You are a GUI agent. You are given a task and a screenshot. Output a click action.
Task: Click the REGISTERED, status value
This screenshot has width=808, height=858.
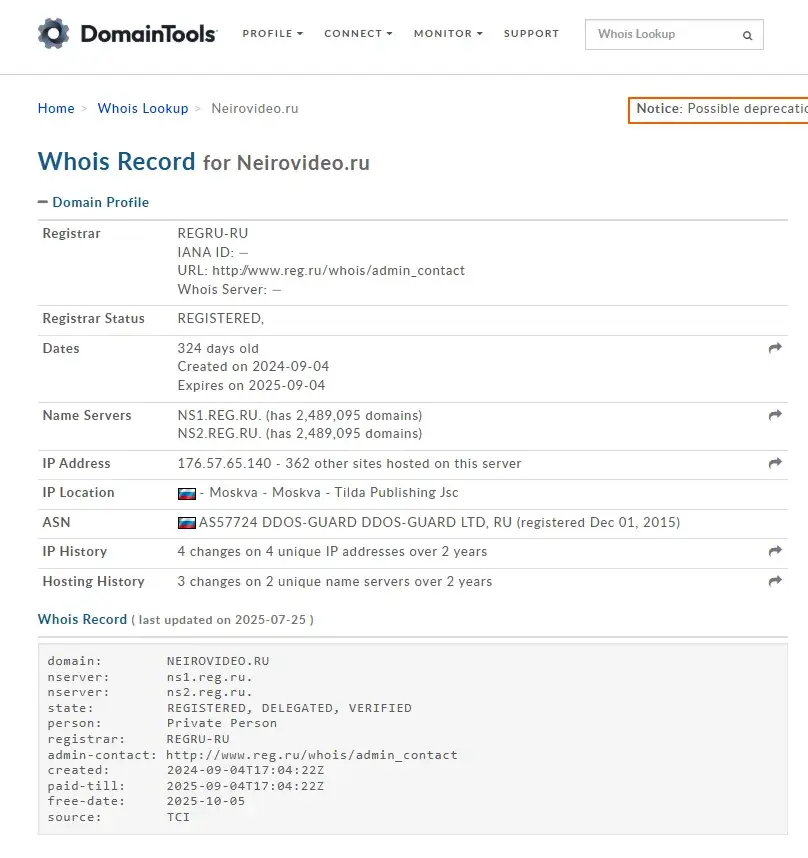(x=220, y=318)
